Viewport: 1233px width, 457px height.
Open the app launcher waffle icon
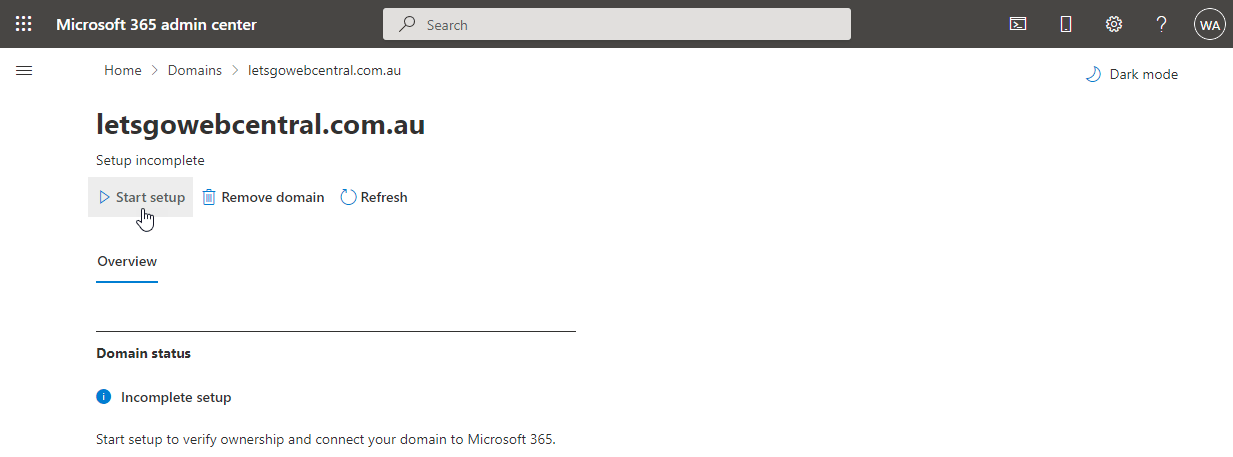pyautogui.click(x=24, y=24)
